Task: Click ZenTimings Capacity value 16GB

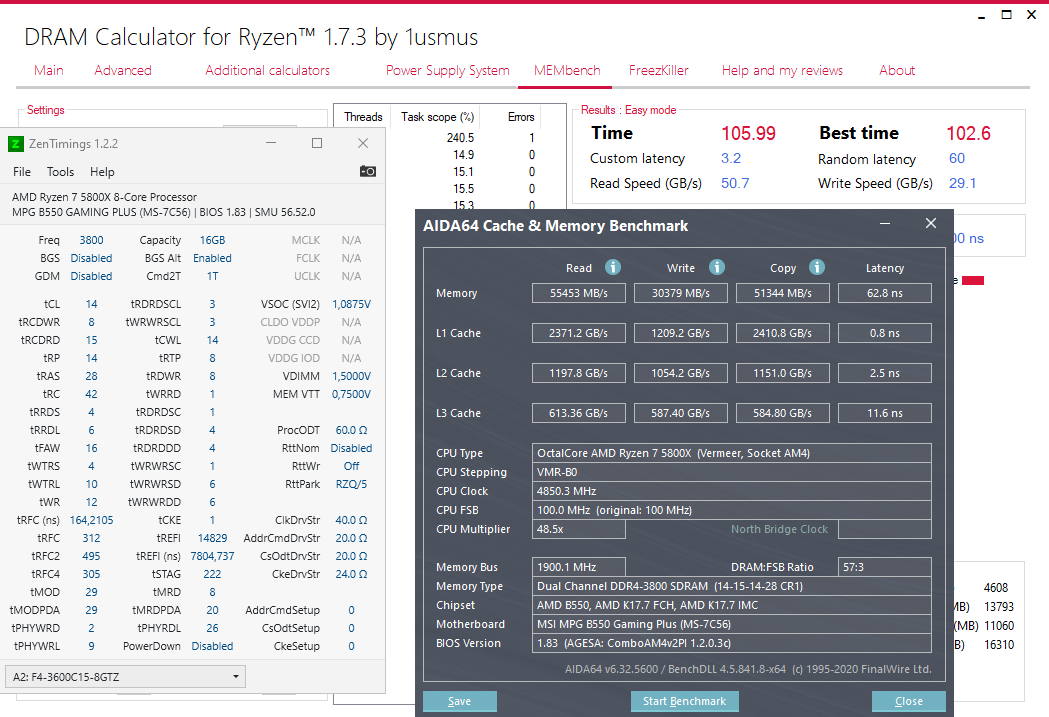Action: 212,240
